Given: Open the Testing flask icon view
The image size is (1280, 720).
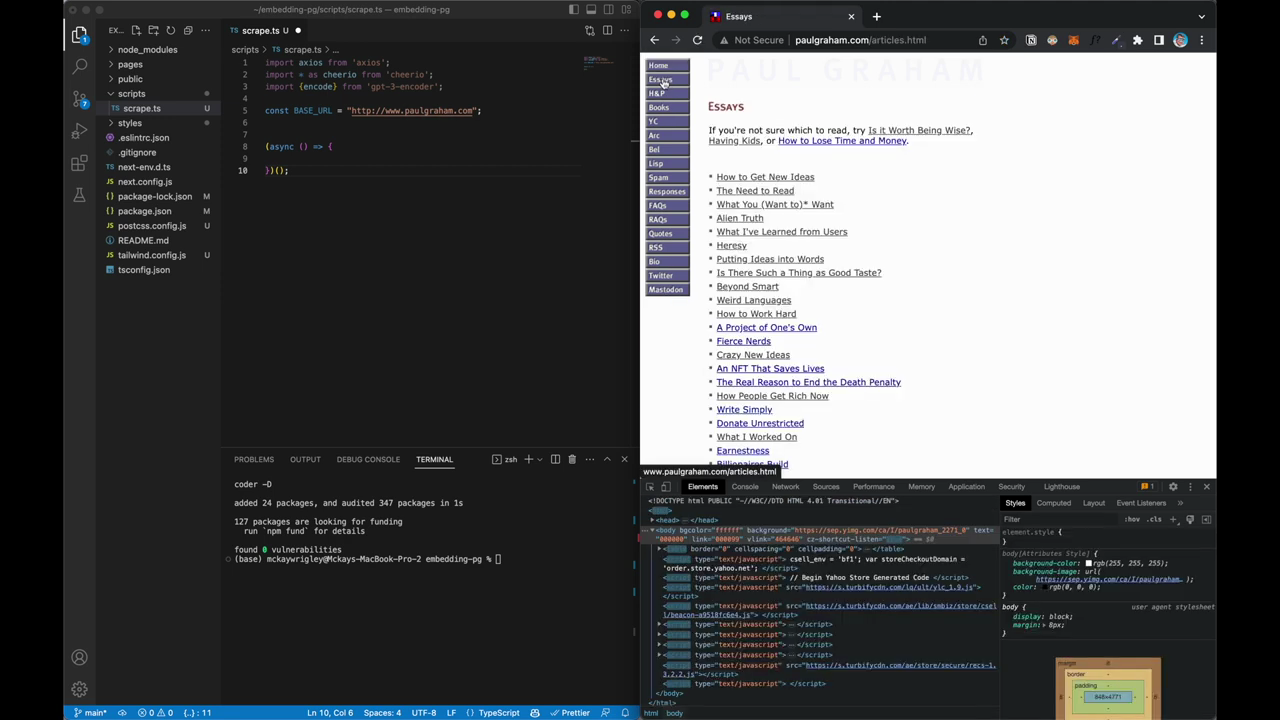Looking at the screenshot, I should coord(79,195).
